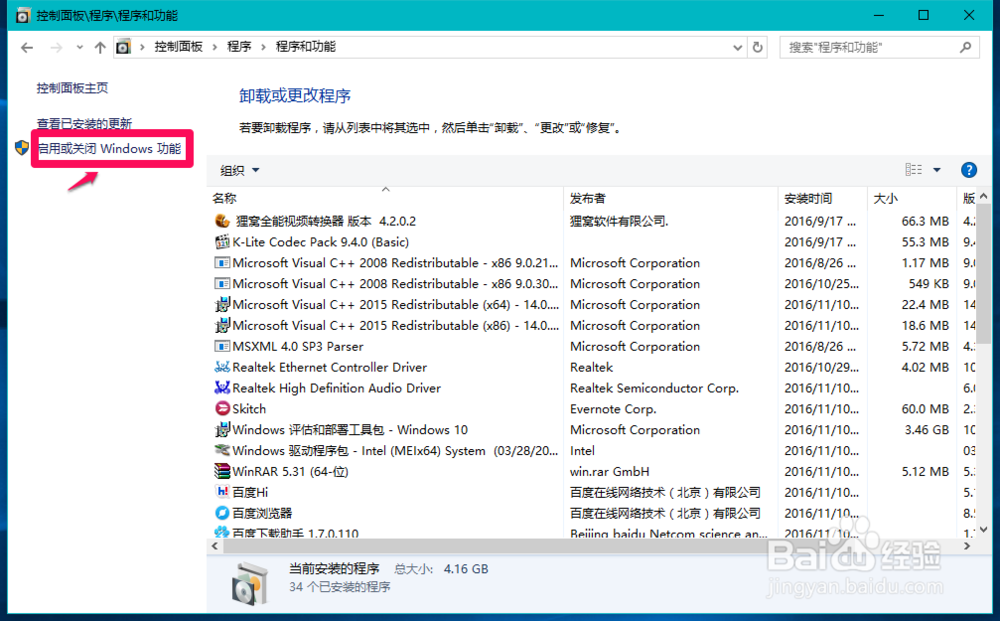Minimize the Programs and Features window
The image size is (1000, 621).
coord(879,15)
